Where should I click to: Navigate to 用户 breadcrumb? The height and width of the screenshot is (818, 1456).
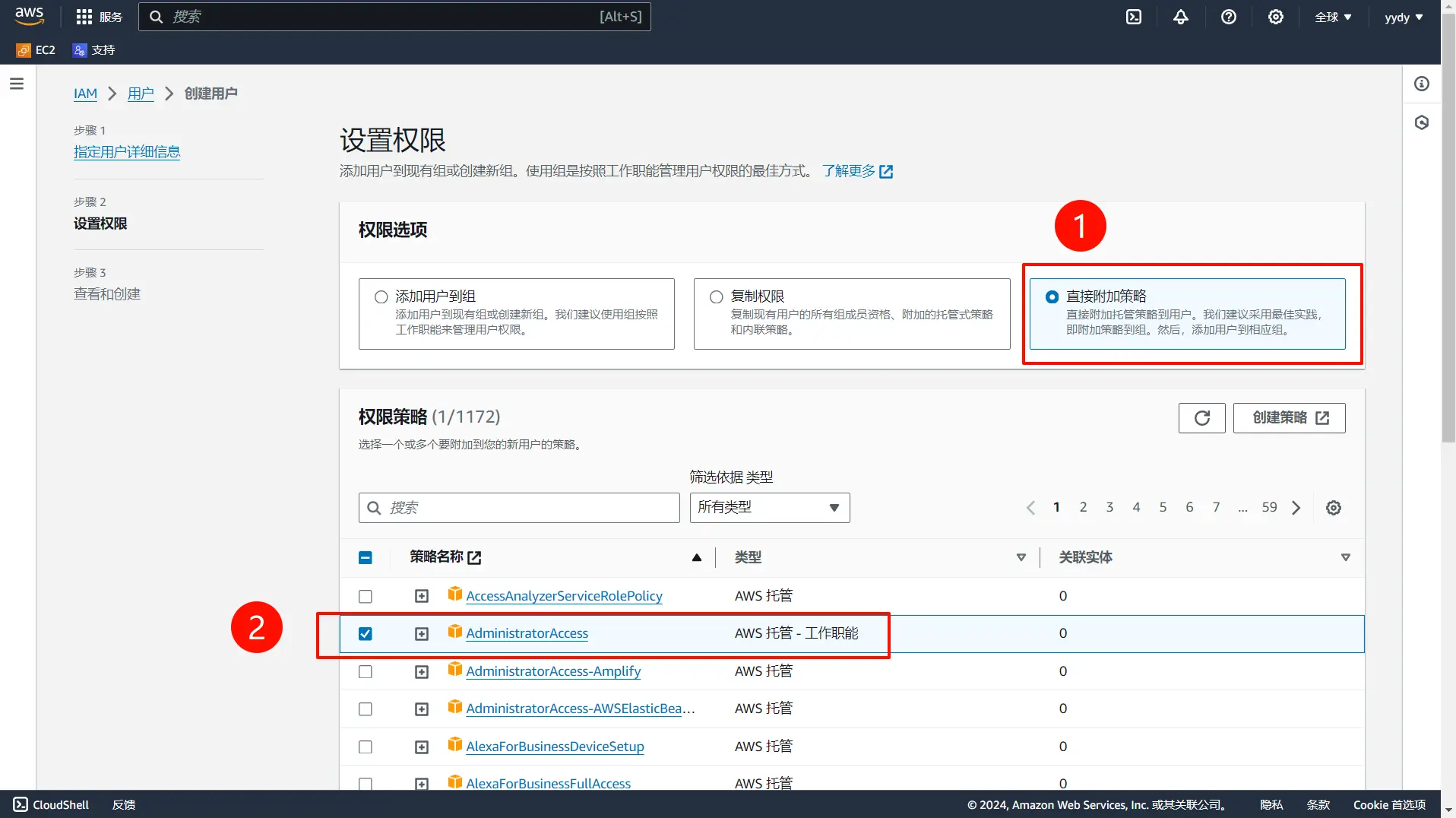pyautogui.click(x=141, y=94)
